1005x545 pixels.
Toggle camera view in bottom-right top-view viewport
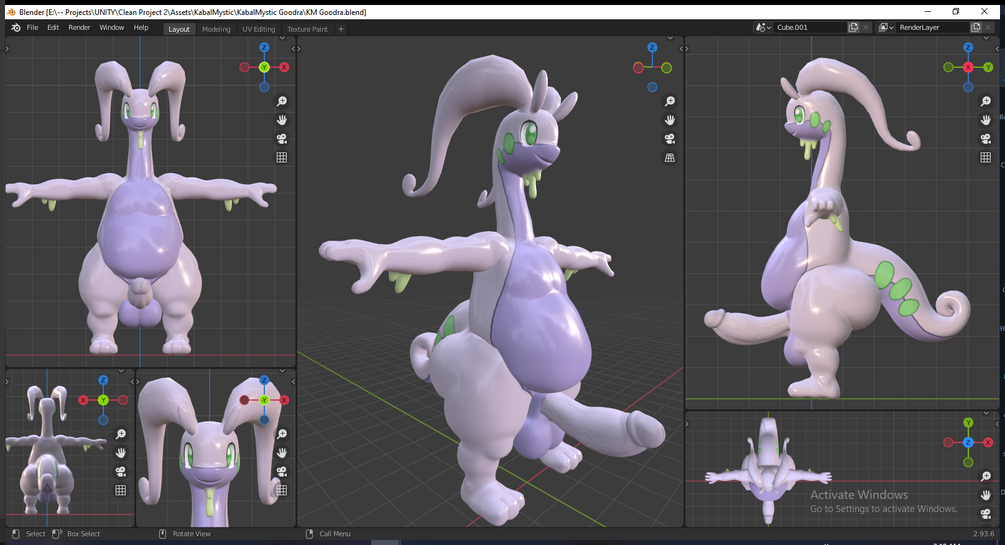[986, 514]
